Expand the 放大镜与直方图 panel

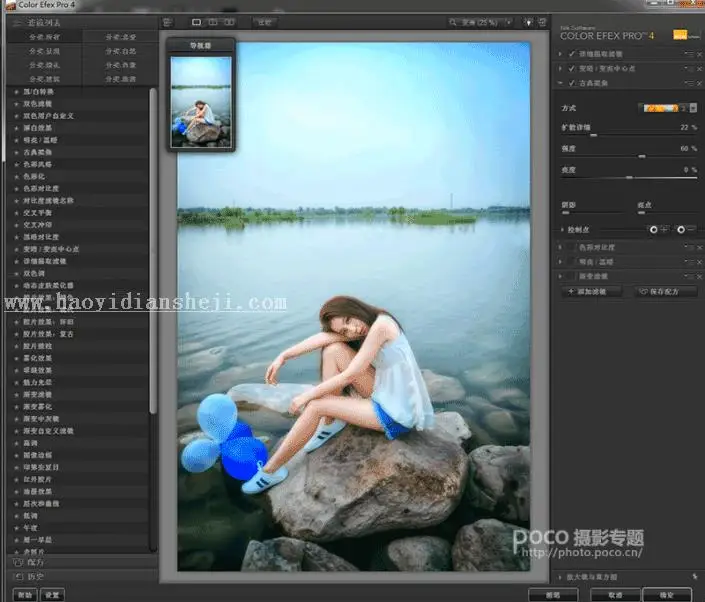click(x=560, y=577)
